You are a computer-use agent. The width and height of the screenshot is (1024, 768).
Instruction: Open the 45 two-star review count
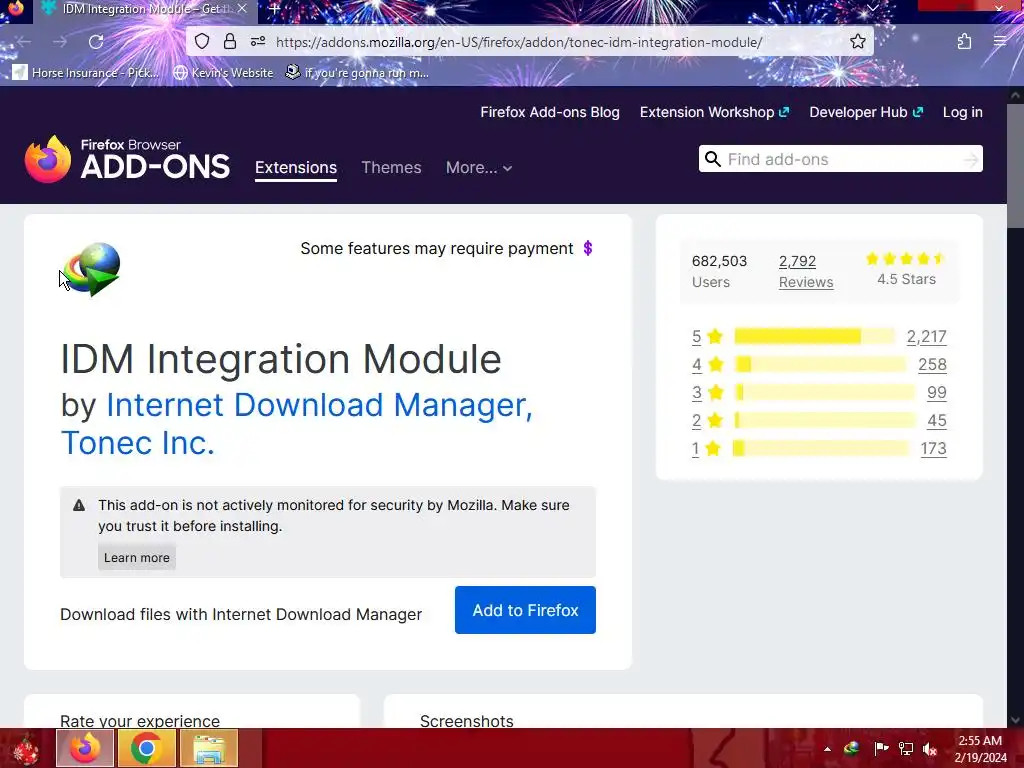[x=936, y=421]
